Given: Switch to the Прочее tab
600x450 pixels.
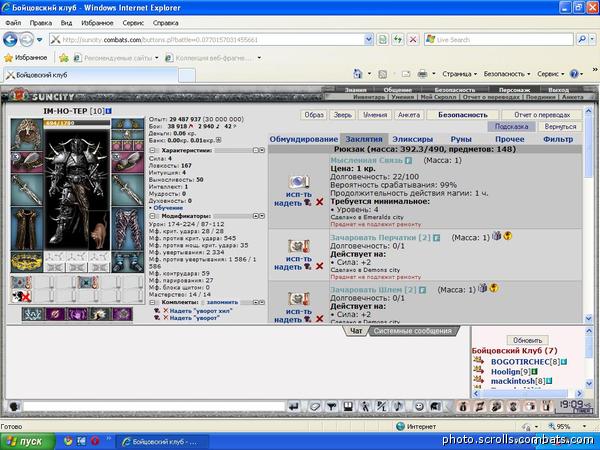Looking at the screenshot, I should 510,139.
